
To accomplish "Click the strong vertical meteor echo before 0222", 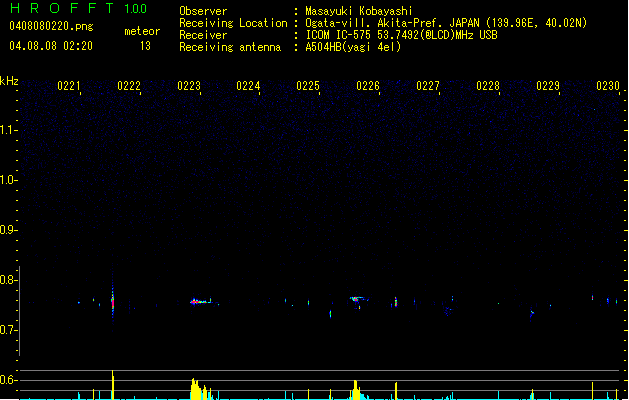I will pyautogui.click(x=113, y=302).
